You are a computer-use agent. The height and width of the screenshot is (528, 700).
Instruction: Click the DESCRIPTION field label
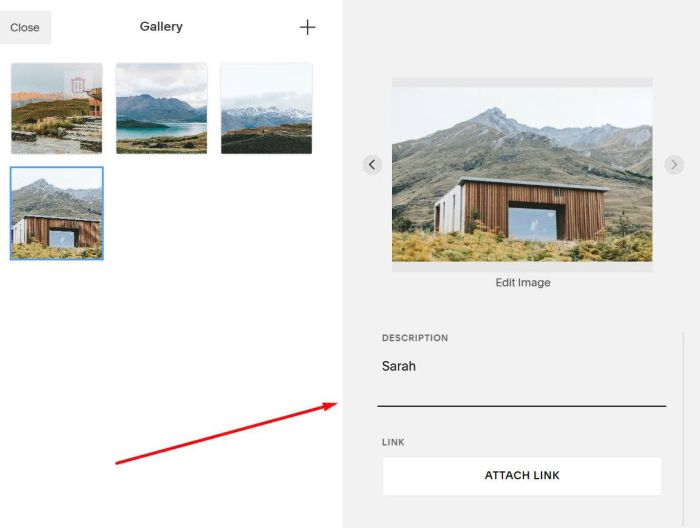[x=415, y=338]
